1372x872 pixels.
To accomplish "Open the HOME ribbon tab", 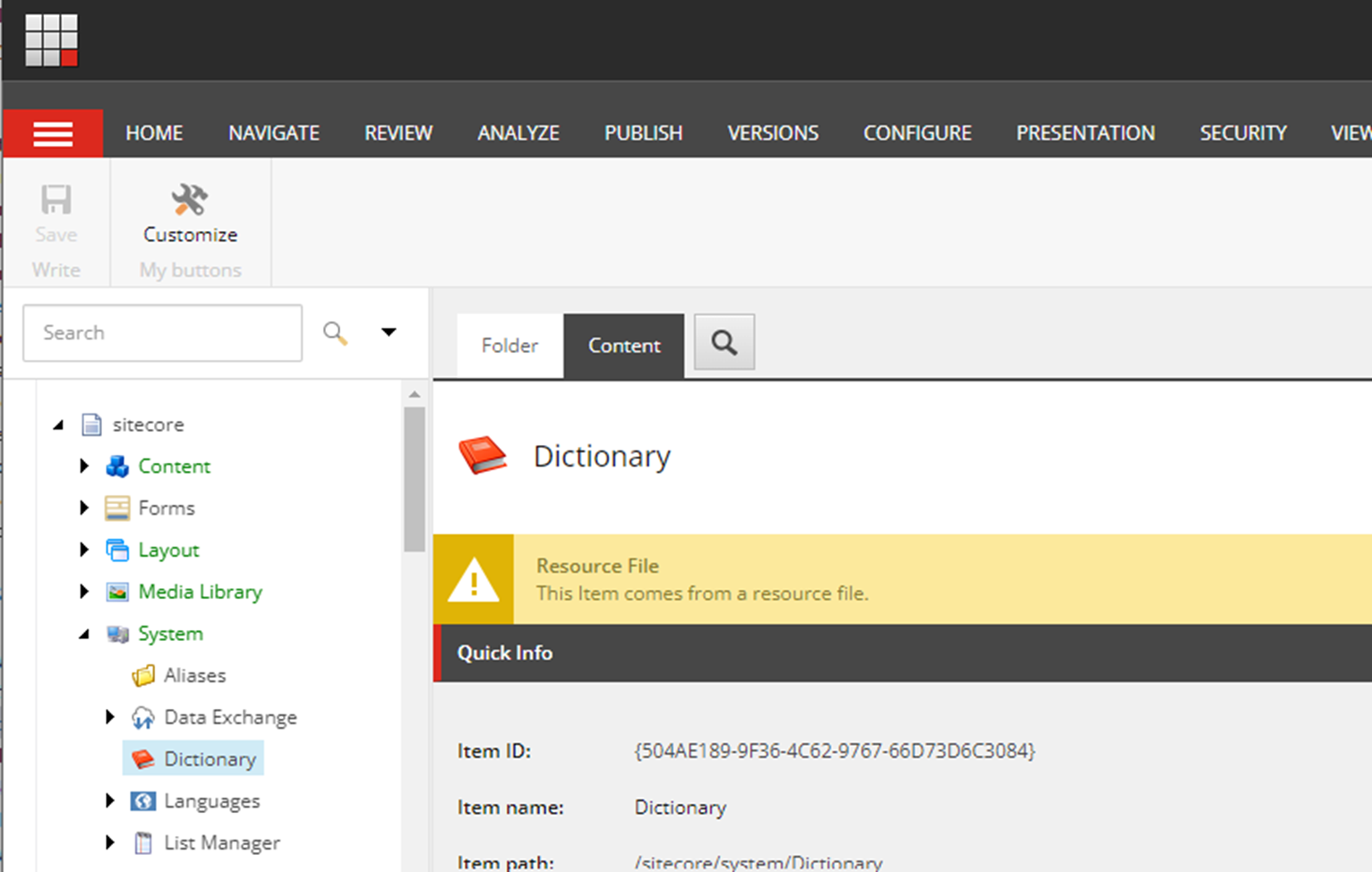I will tap(154, 133).
